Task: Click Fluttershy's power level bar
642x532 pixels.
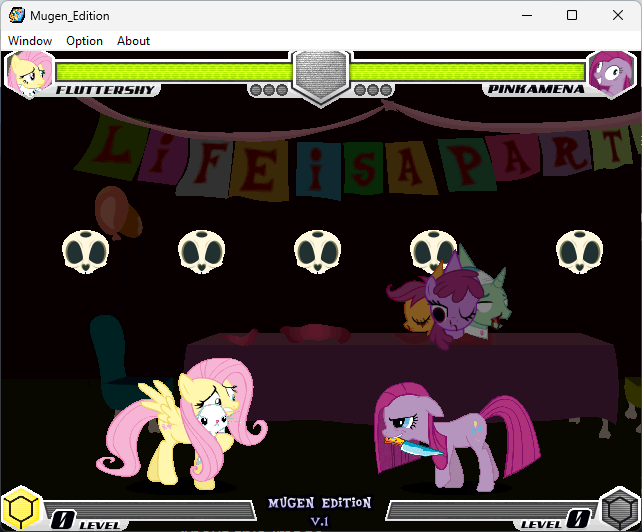Action: tap(150, 510)
